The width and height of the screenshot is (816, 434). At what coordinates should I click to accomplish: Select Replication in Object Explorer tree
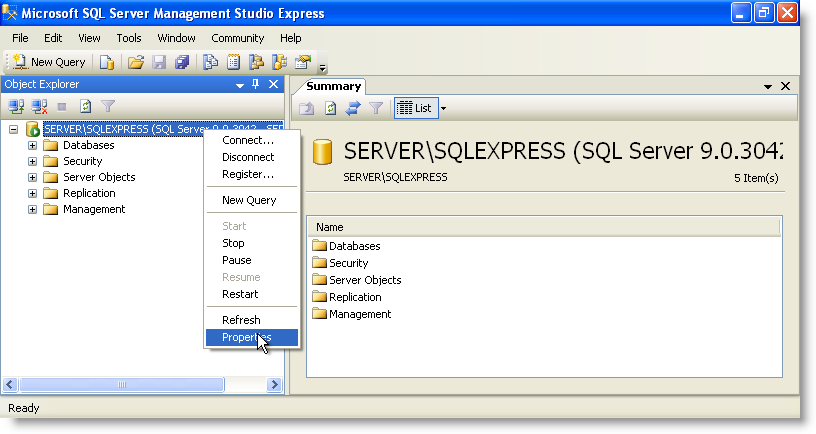(89, 194)
